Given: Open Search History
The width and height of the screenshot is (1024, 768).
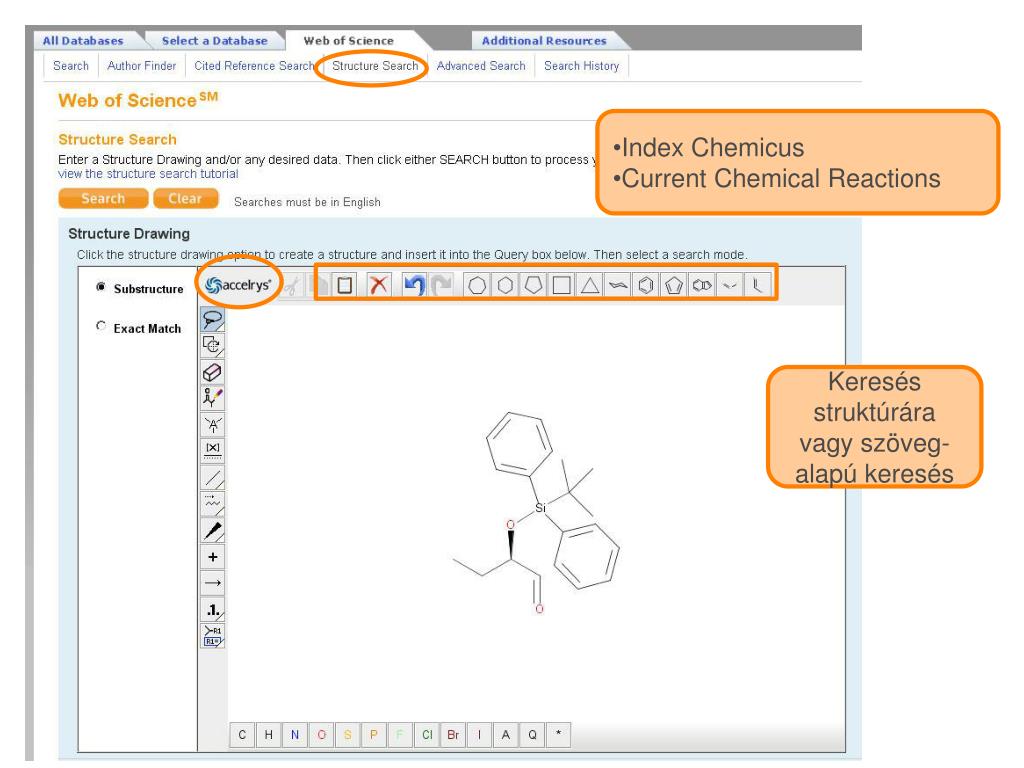Looking at the screenshot, I should 581,66.
